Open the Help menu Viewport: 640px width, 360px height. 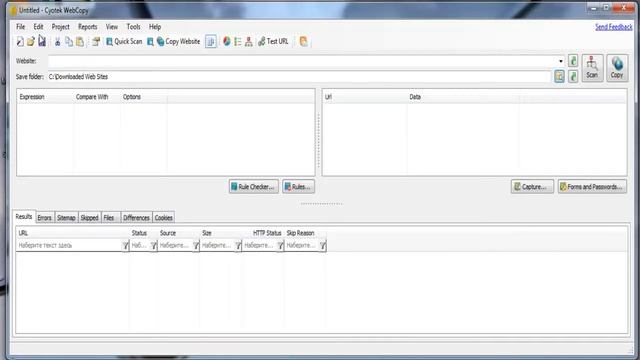pos(155,27)
